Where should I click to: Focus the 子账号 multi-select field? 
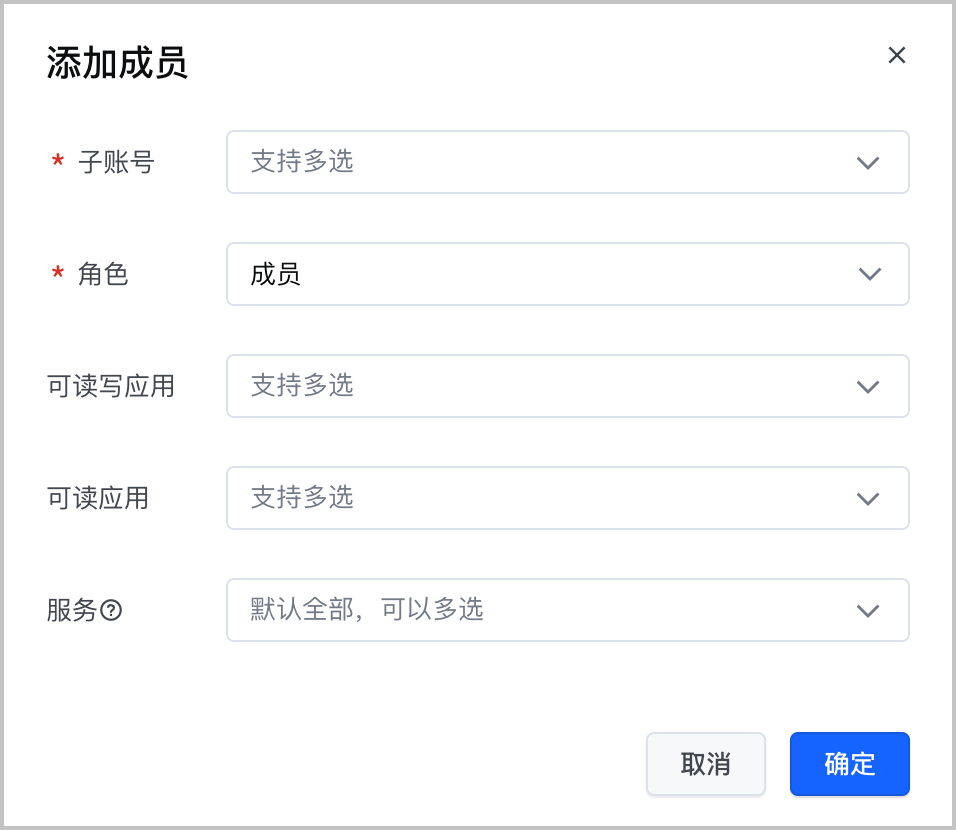tap(568, 162)
